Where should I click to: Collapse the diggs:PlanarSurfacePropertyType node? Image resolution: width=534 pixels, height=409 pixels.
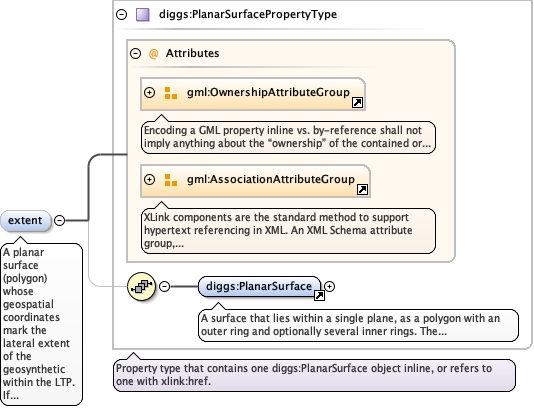tap(122, 14)
